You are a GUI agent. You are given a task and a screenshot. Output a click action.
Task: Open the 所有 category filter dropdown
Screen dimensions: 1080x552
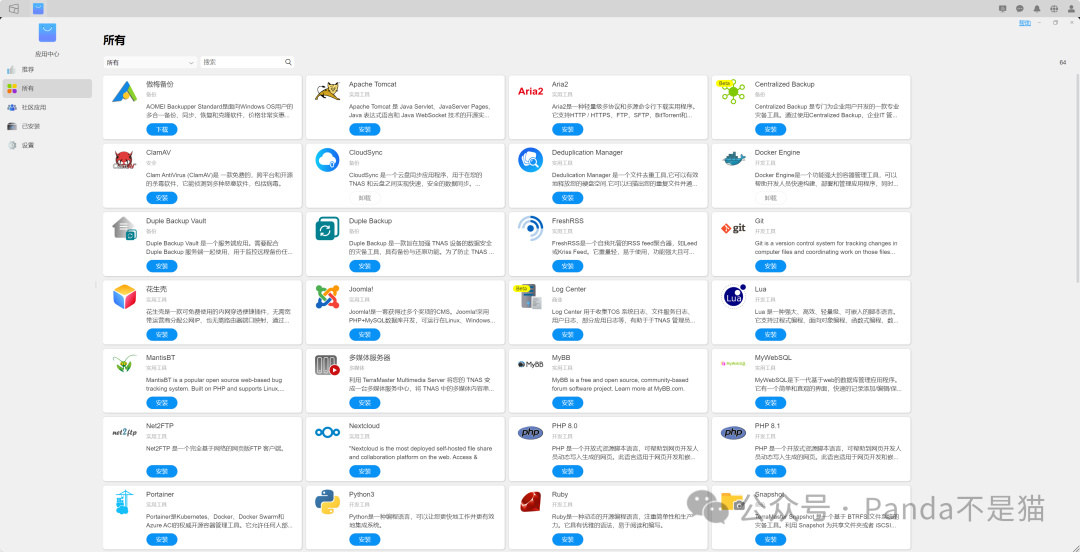click(x=149, y=62)
